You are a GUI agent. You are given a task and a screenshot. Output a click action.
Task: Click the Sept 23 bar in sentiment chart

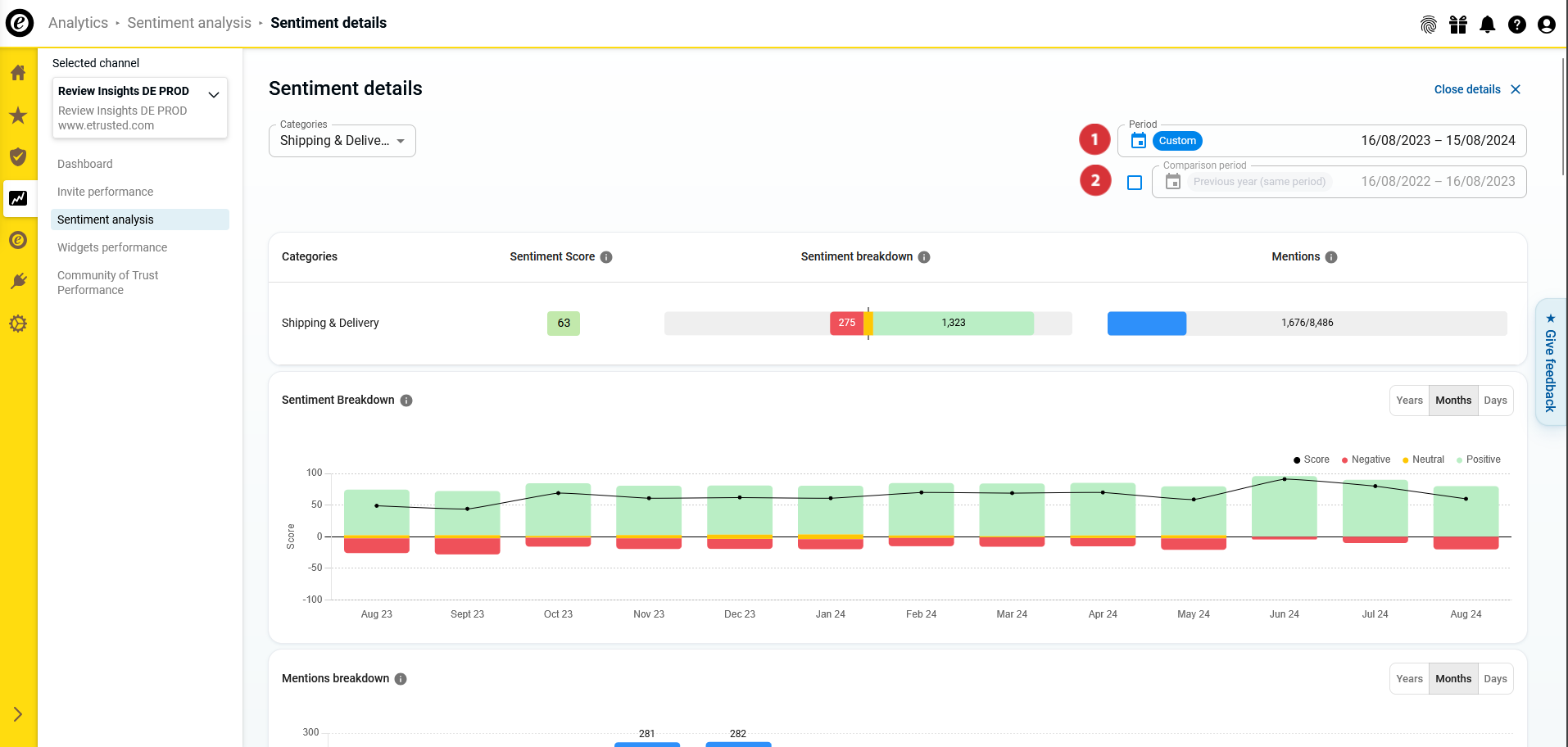click(467, 523)
